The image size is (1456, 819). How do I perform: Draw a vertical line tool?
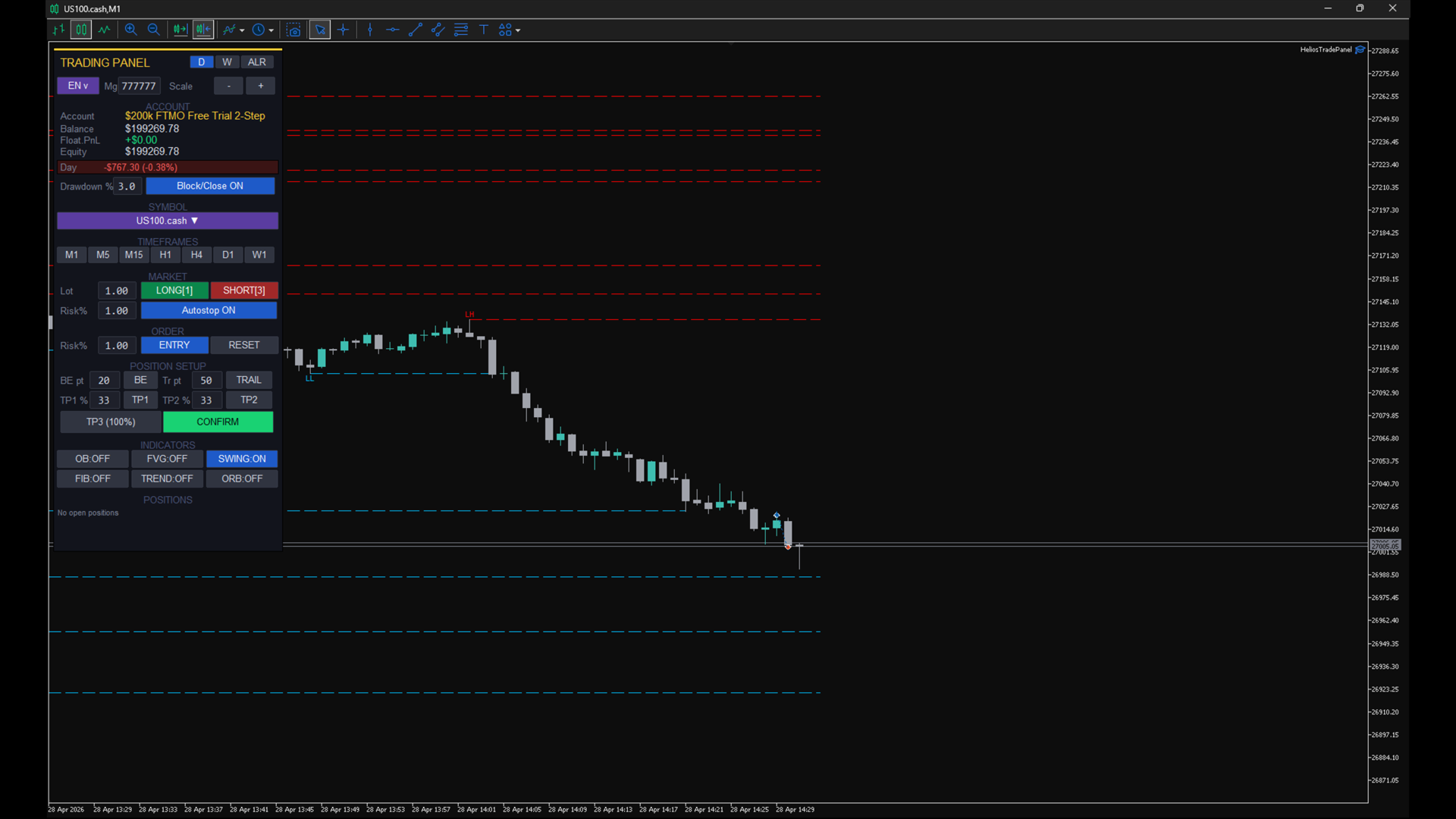pos(370,30)
